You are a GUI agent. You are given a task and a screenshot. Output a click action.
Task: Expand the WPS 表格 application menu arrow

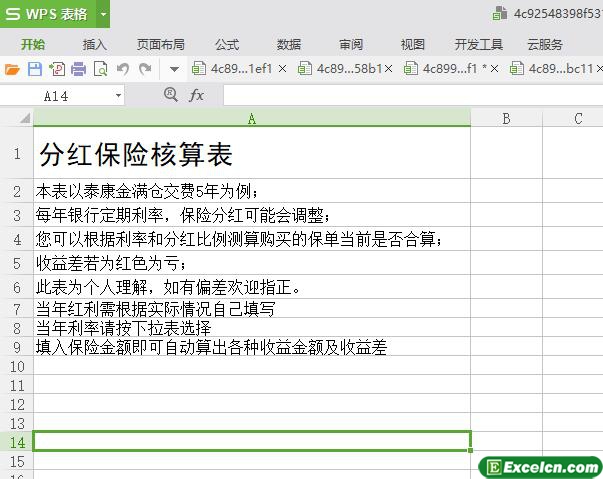point(103,14)
